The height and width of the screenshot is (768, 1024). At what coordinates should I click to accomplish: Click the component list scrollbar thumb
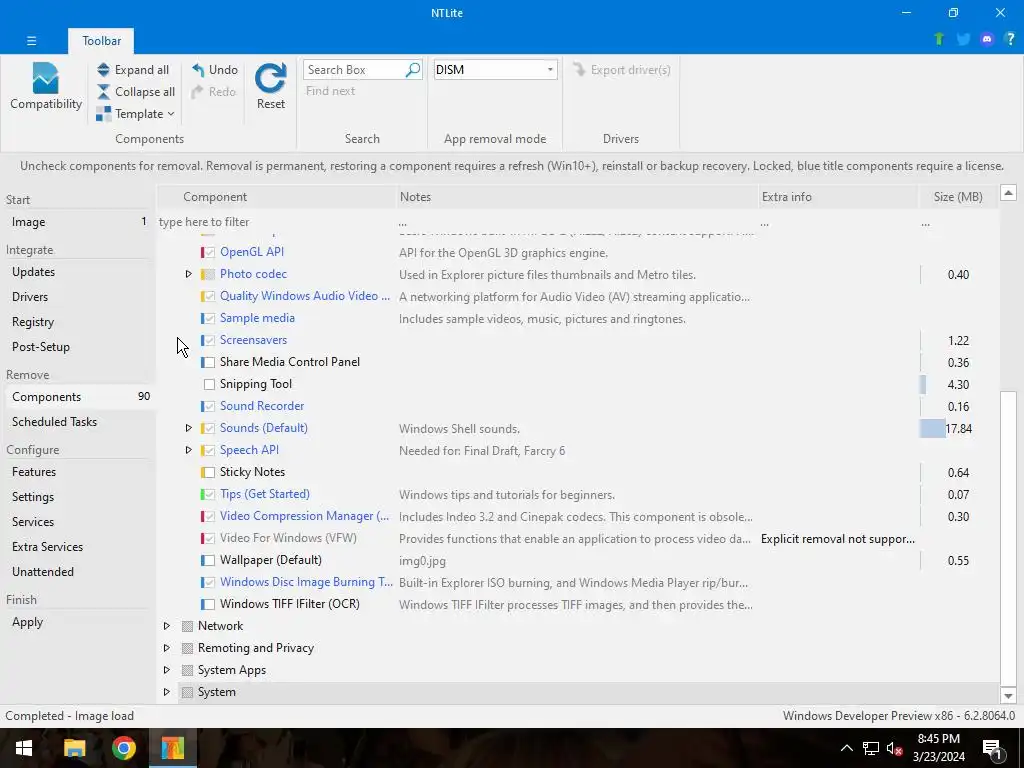(x=1008, y=537)
